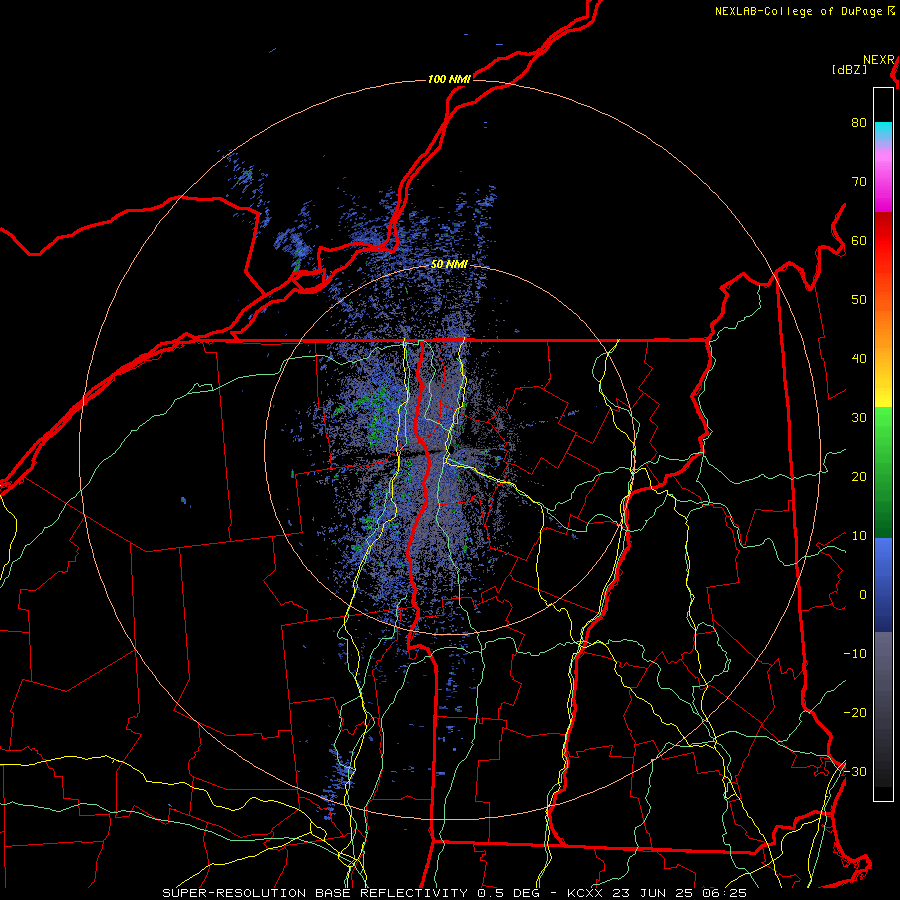Click the 50 value on dBZ scale

pyautogui.click(x=859, y=300)
